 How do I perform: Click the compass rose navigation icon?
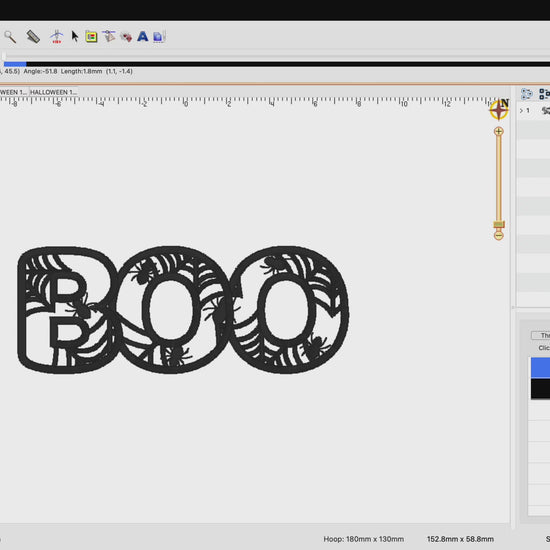coord(499,109)
